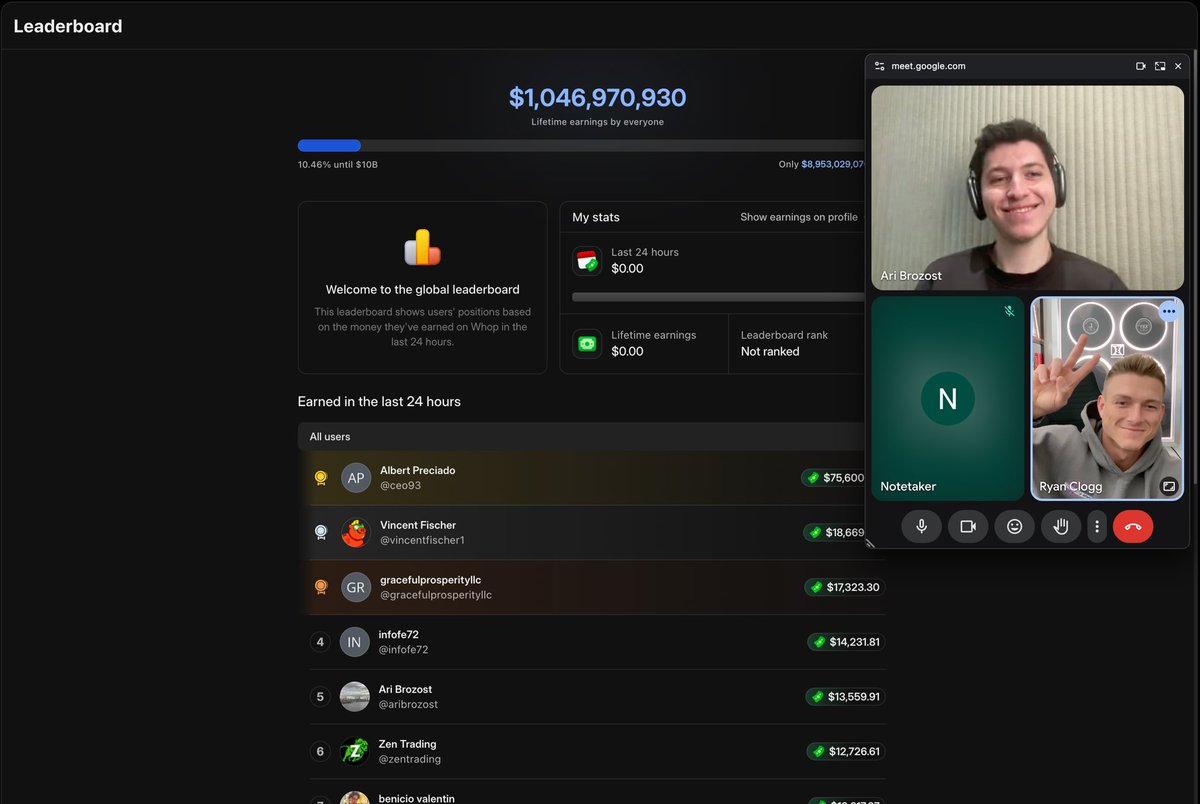
Task: Click the leaderboard podium icon
Action: click(422, 247)
